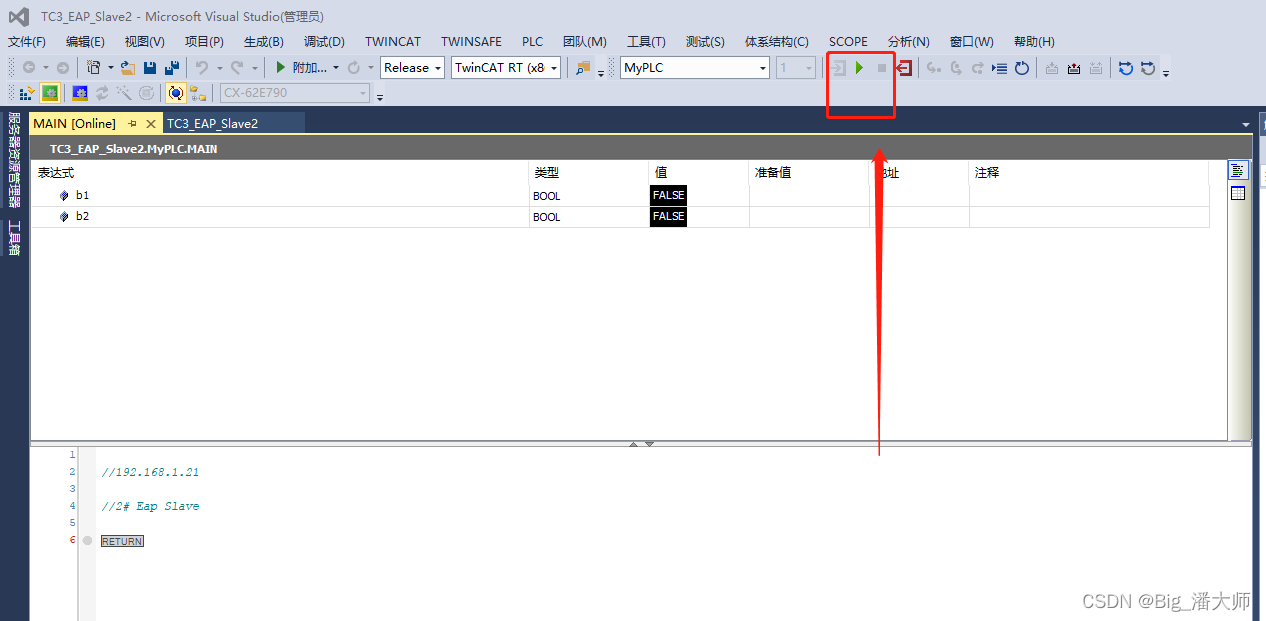Click the second gray Reset icon
Viewport: 1266px width, 621px height.
pyautogui.click(x=1148, y=68)
